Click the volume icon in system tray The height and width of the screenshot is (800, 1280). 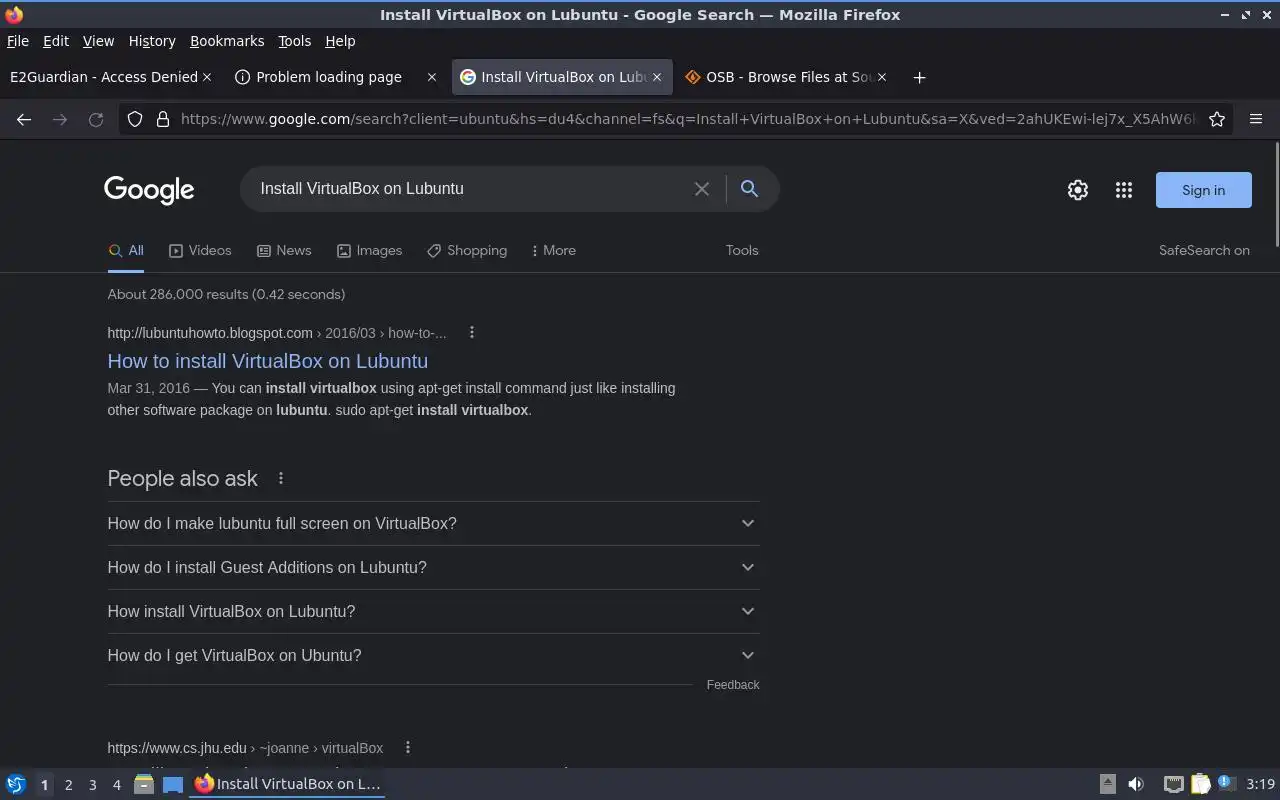click(x=1136, y=784)
